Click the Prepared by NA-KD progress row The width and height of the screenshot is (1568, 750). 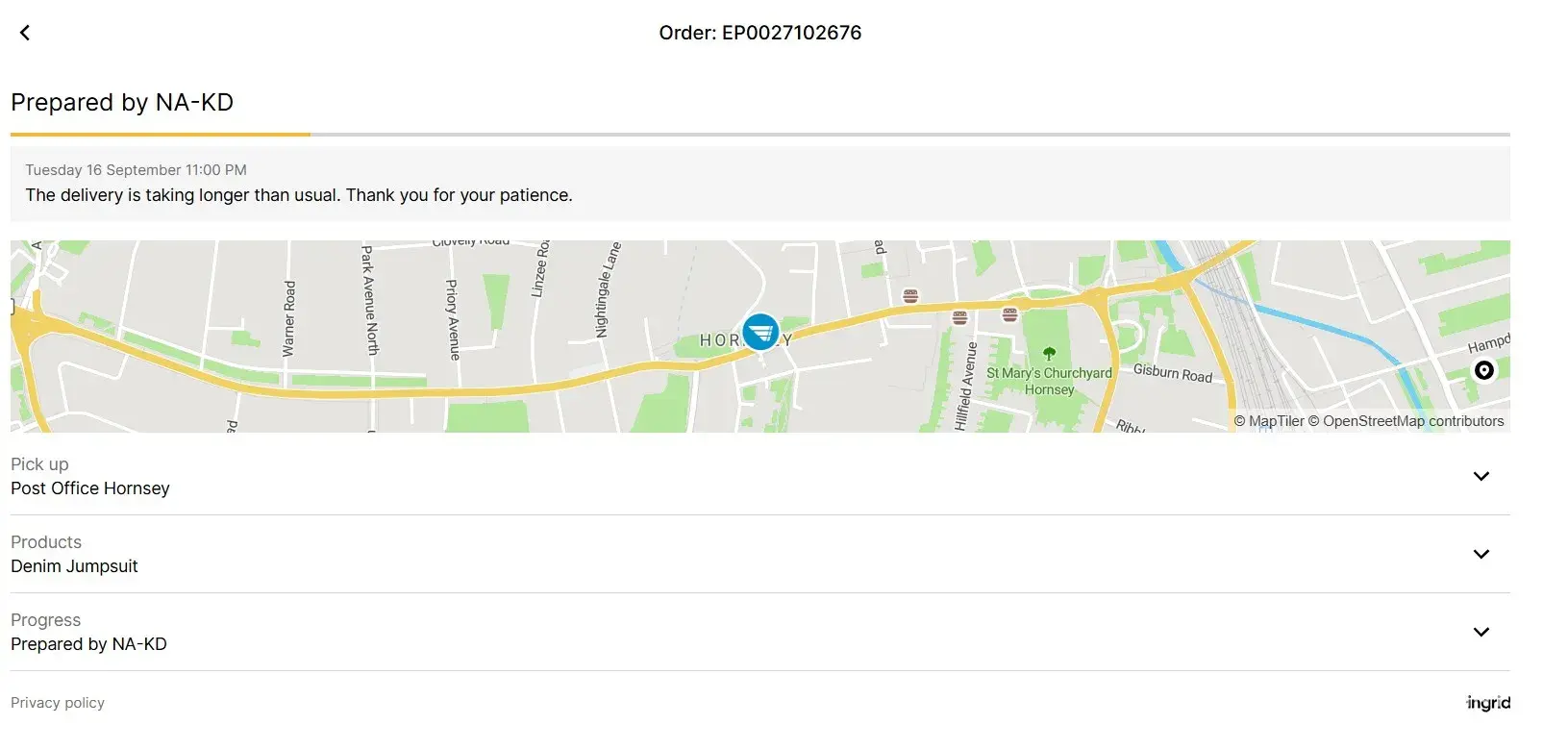[x=760, y=632]
